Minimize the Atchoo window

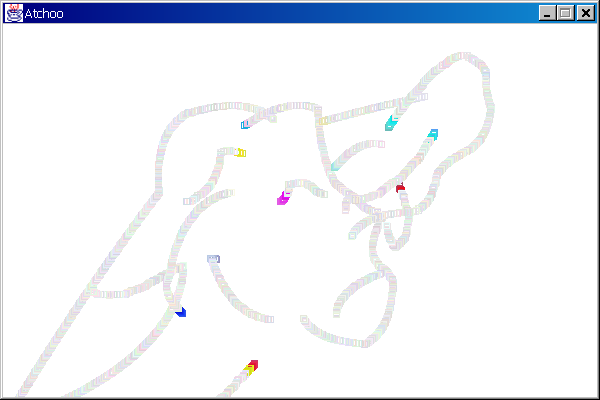pos(548,13)
